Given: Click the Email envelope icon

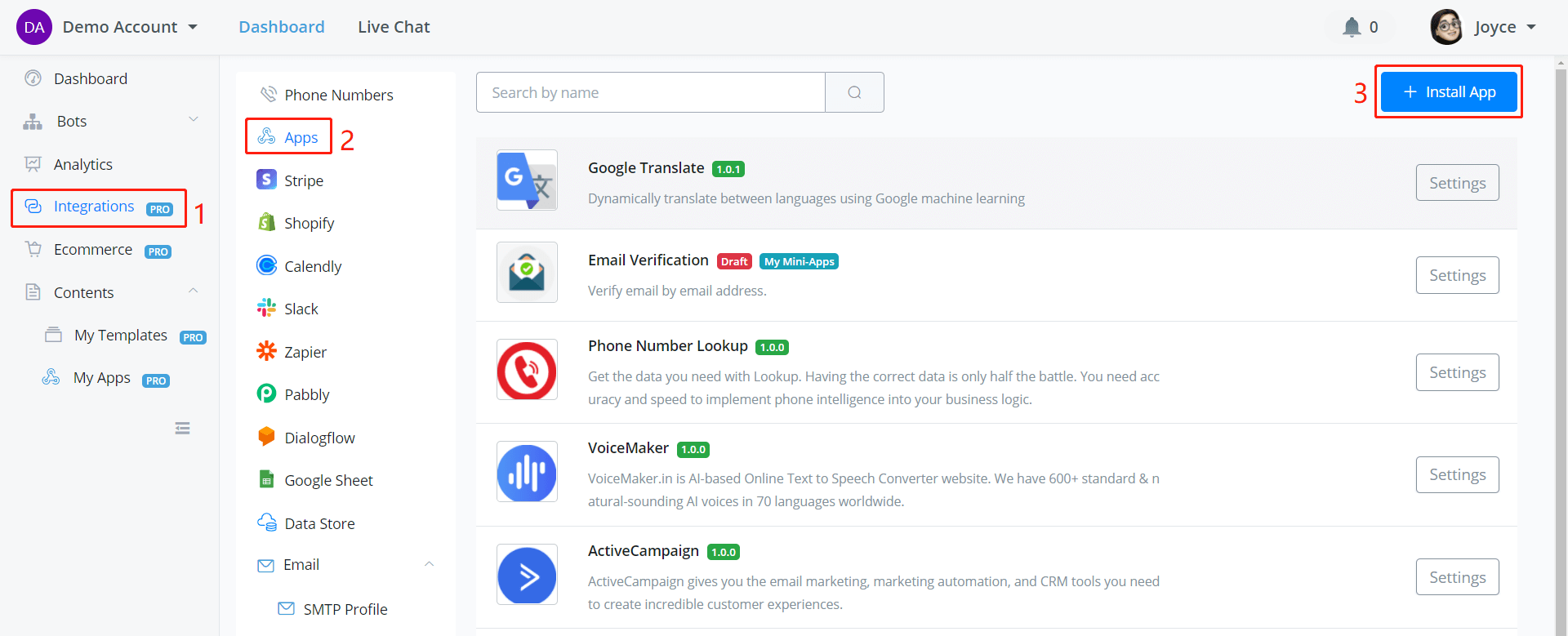Looking at the screenshot, I should pos(265,565).
